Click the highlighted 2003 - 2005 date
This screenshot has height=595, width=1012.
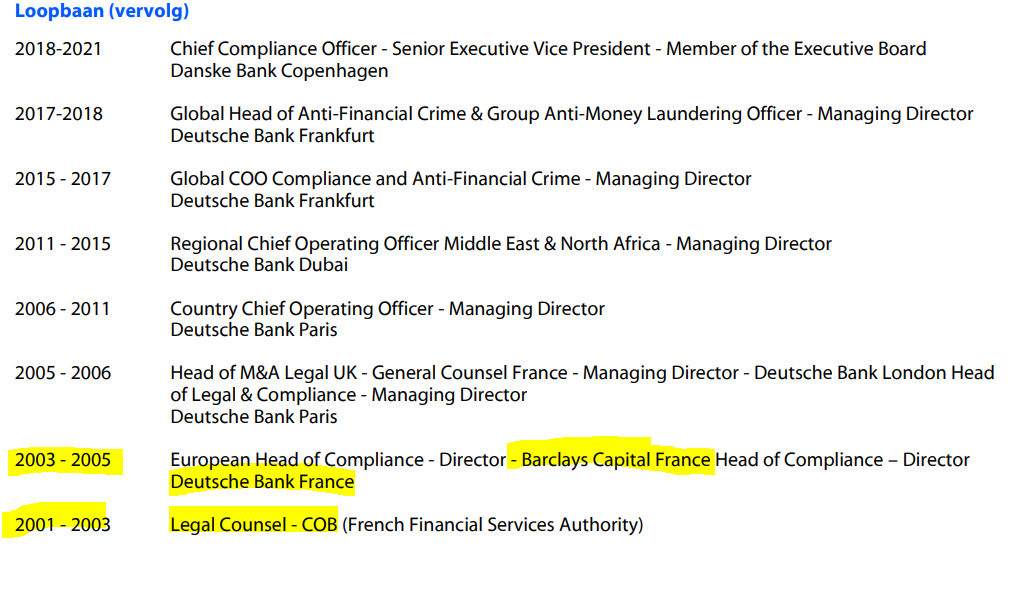[62, 460]
